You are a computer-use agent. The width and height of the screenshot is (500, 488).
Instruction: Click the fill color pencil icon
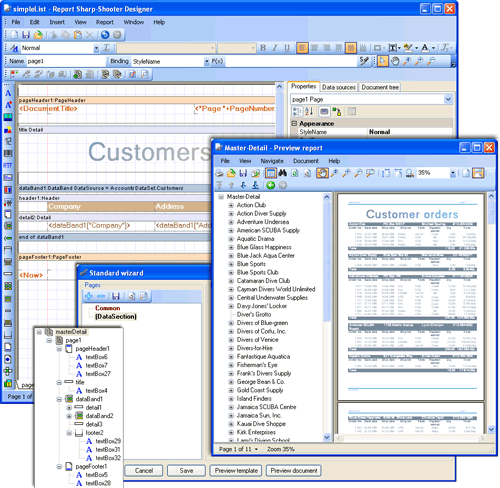click(x=408, y=48)
